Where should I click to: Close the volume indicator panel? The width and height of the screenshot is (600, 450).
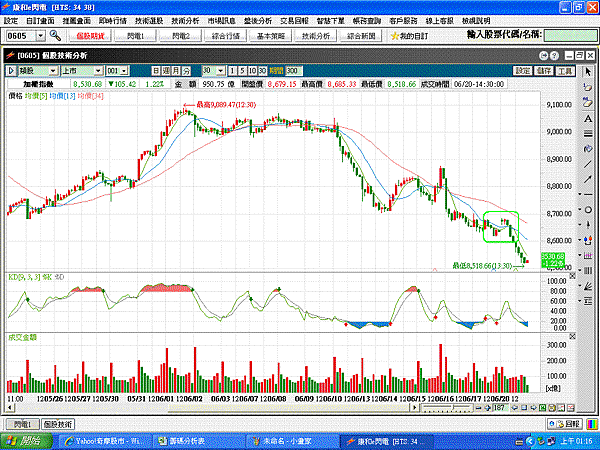[x=572, y=336]
